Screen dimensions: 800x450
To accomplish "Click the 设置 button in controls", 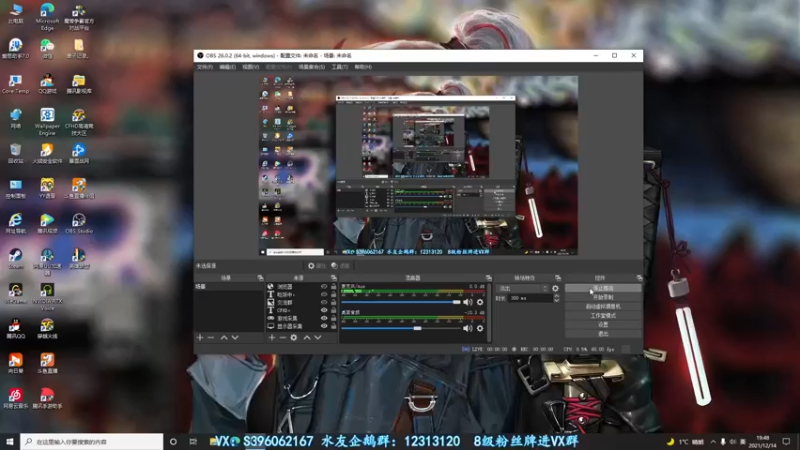I will click(603, 324).
